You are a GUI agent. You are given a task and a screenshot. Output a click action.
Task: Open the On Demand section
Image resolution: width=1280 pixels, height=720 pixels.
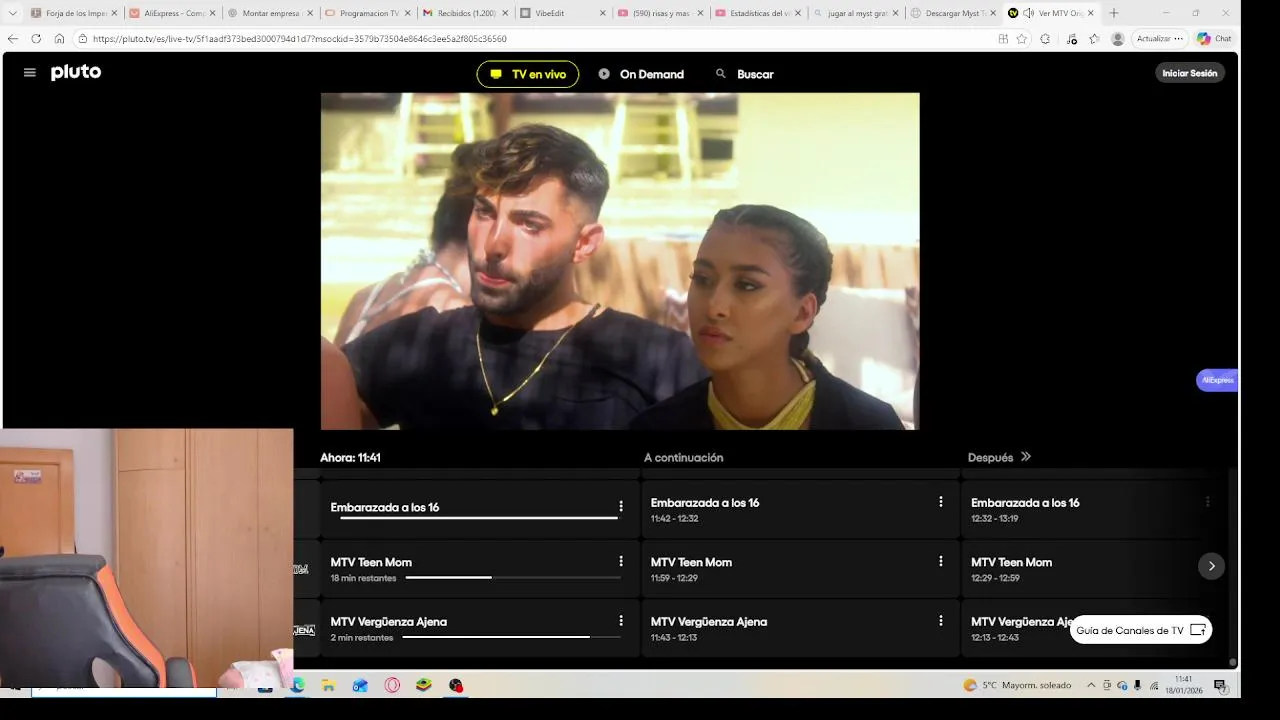(641, 74)
